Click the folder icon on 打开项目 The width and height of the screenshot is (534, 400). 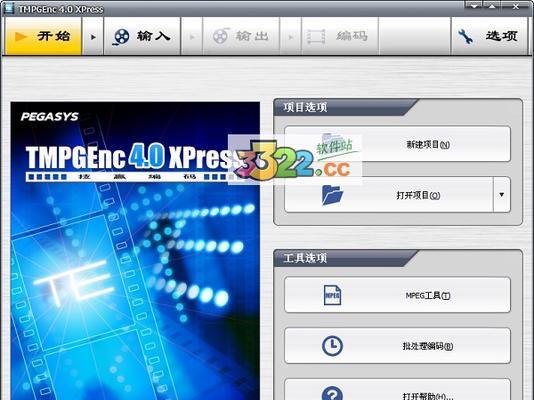(332, 195)
